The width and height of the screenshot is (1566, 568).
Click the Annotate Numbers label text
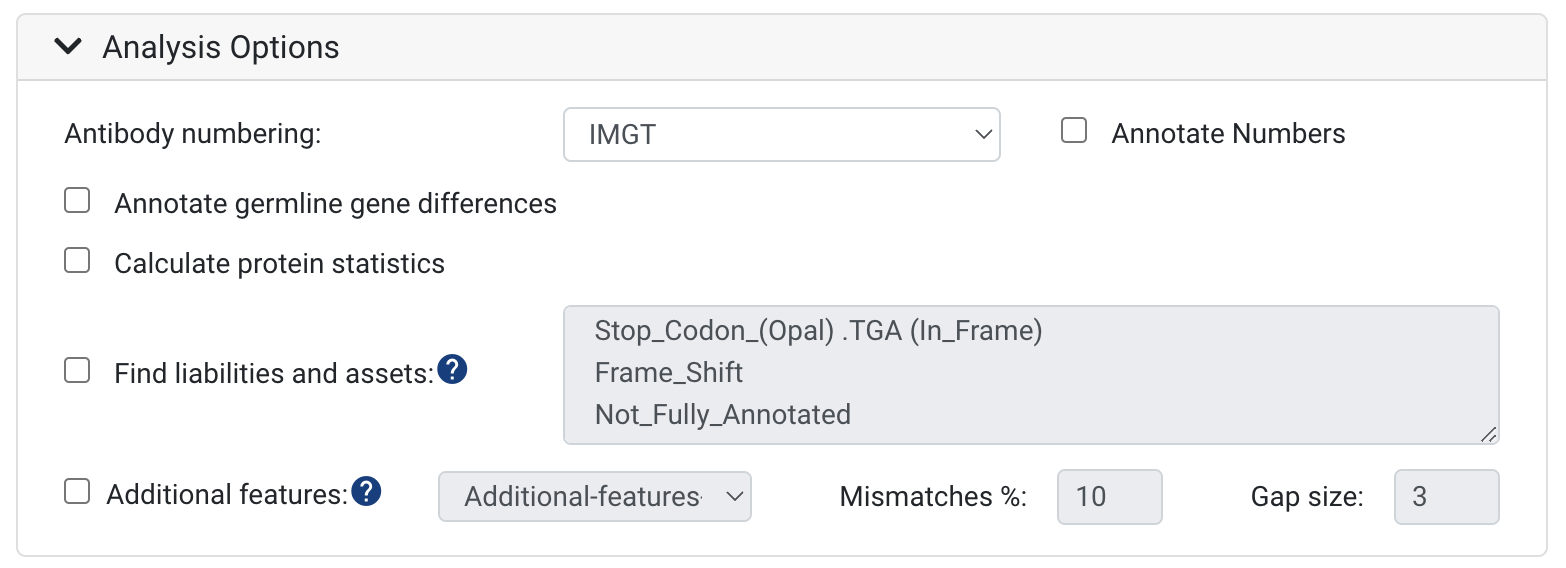(x=1228, y=134)
